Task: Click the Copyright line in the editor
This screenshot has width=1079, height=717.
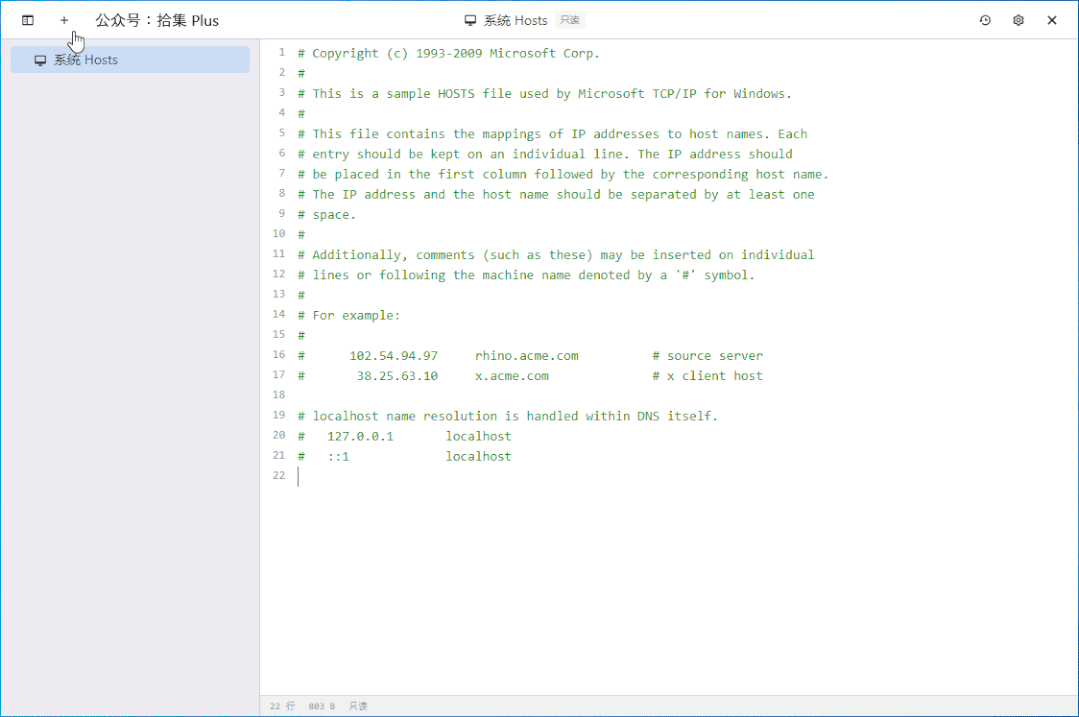Action: click(x=449, y=53)
